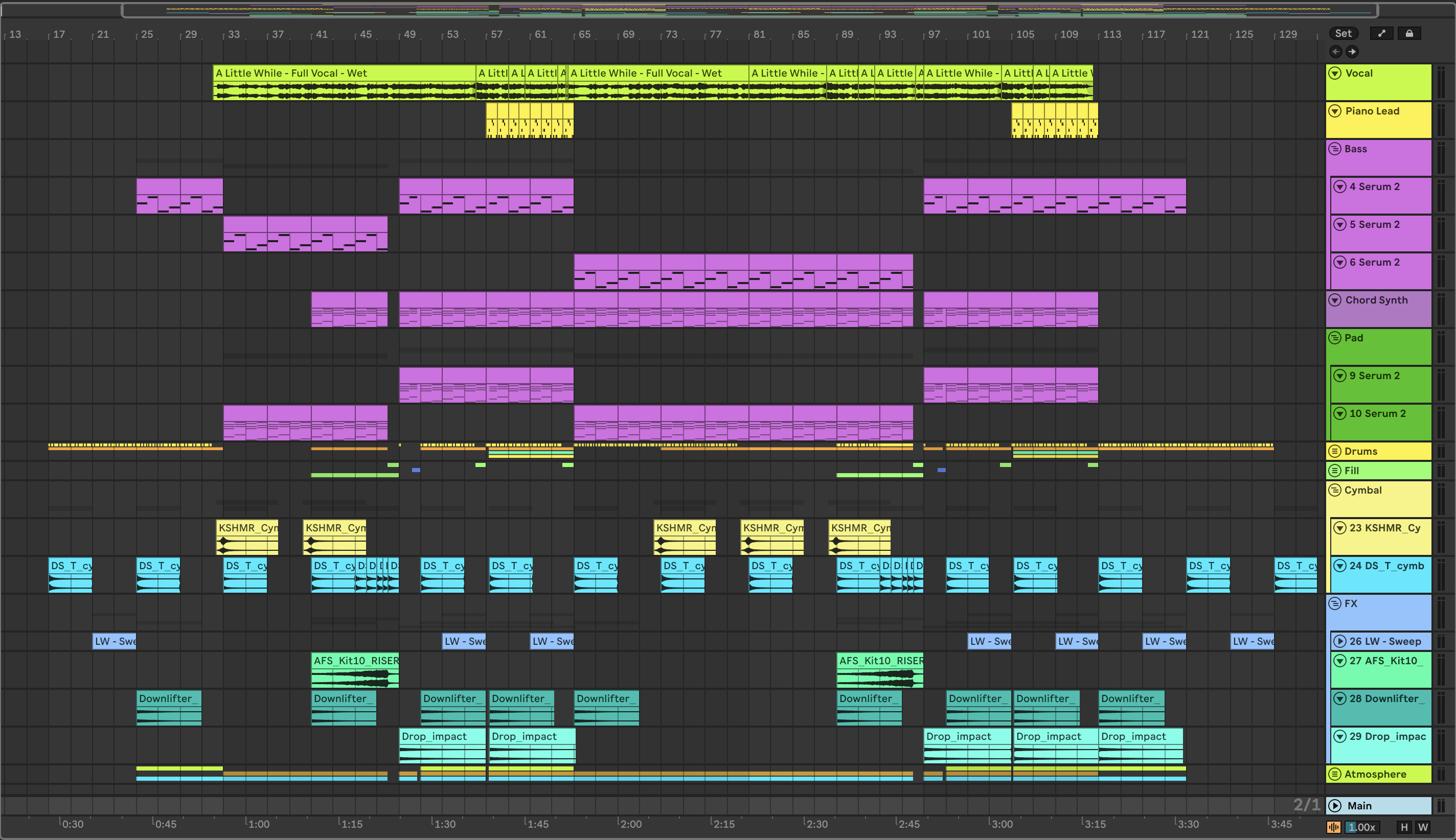Click the Bass group track icon
The height and width of the screenshot is (840, 1456).
coord(1335,149)
